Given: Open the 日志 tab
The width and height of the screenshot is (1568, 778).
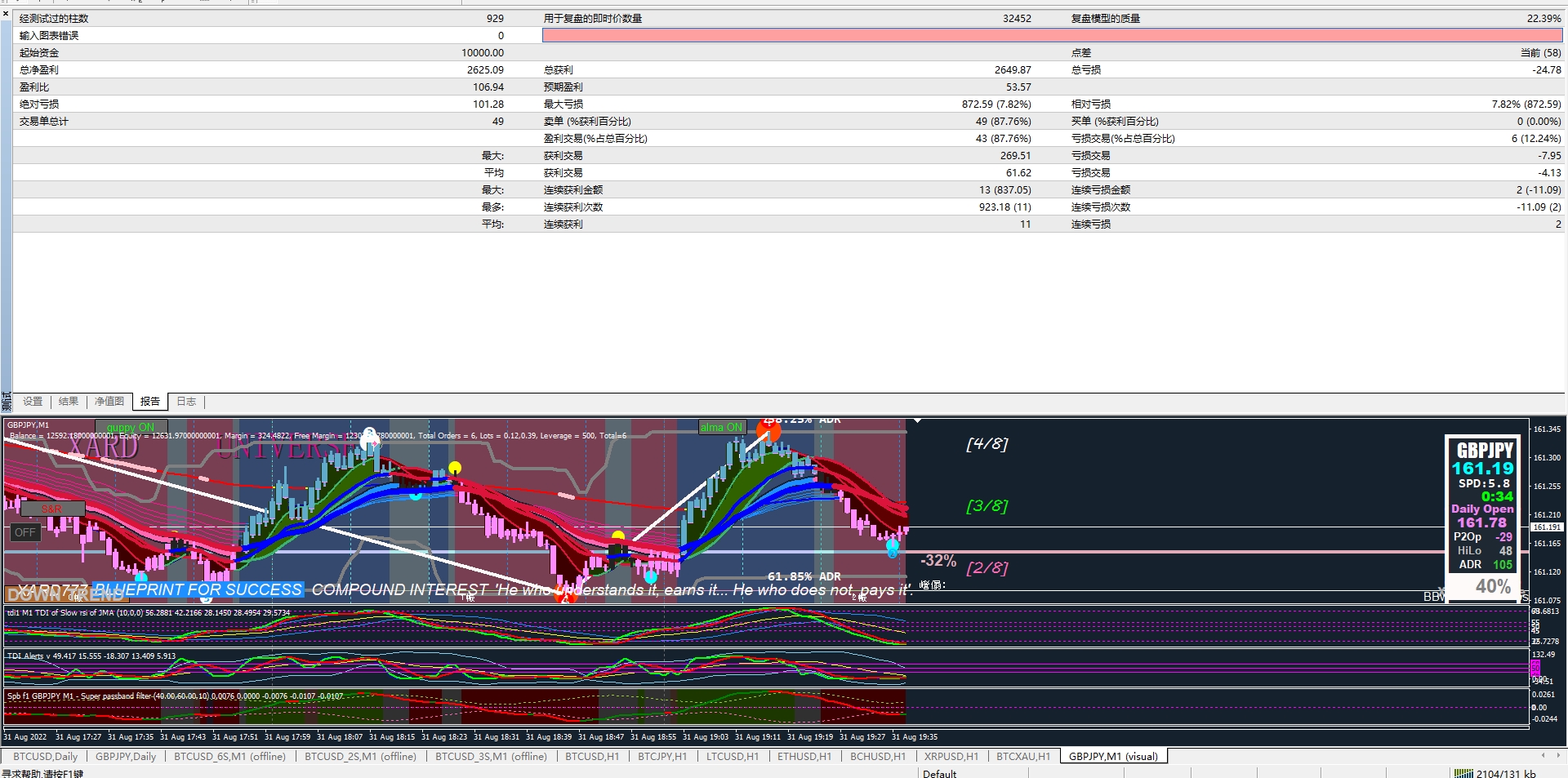Looking at the screenshot, I should point(186,402).
